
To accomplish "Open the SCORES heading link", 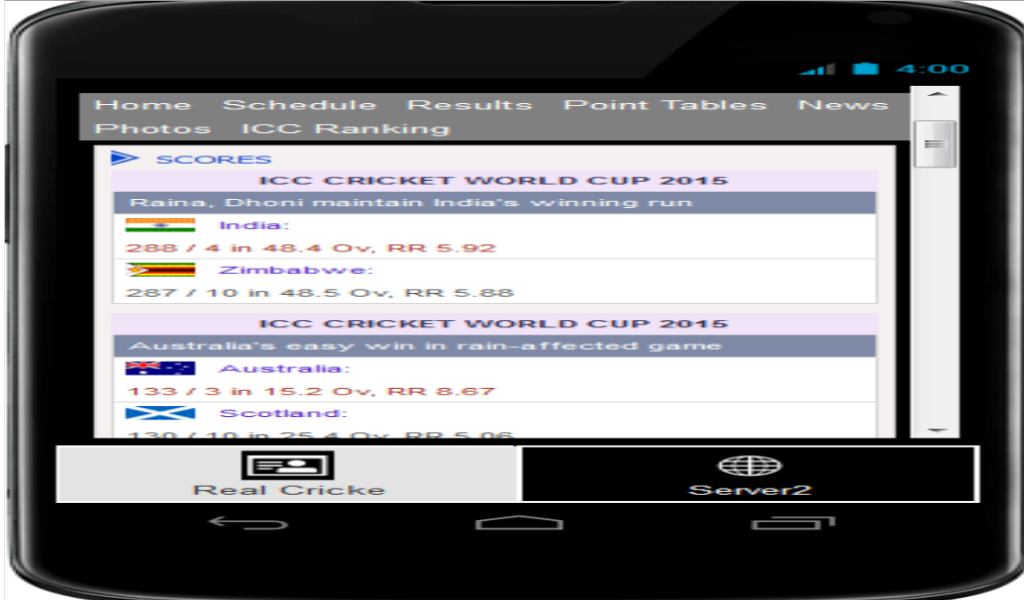I will 213,159.
